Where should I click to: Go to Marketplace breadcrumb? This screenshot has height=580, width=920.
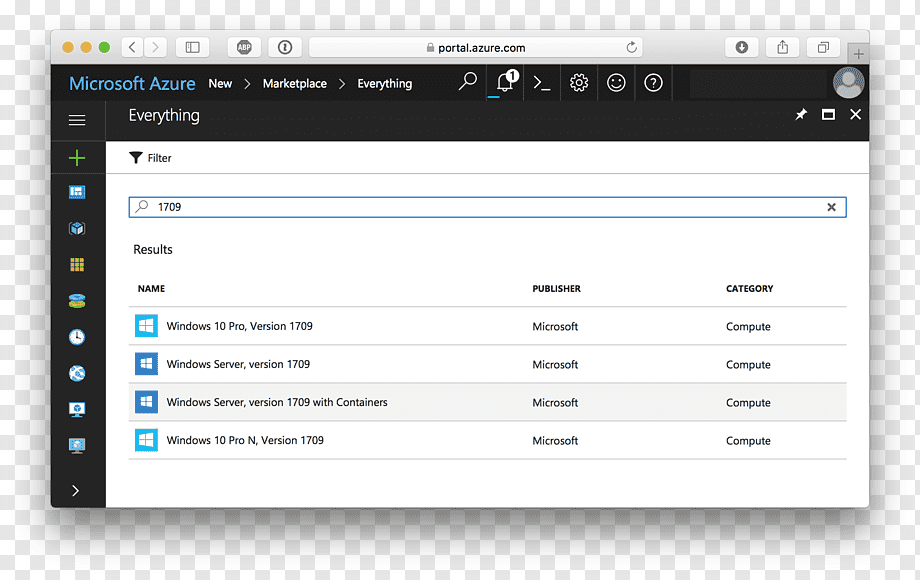(x=295, y=83)
